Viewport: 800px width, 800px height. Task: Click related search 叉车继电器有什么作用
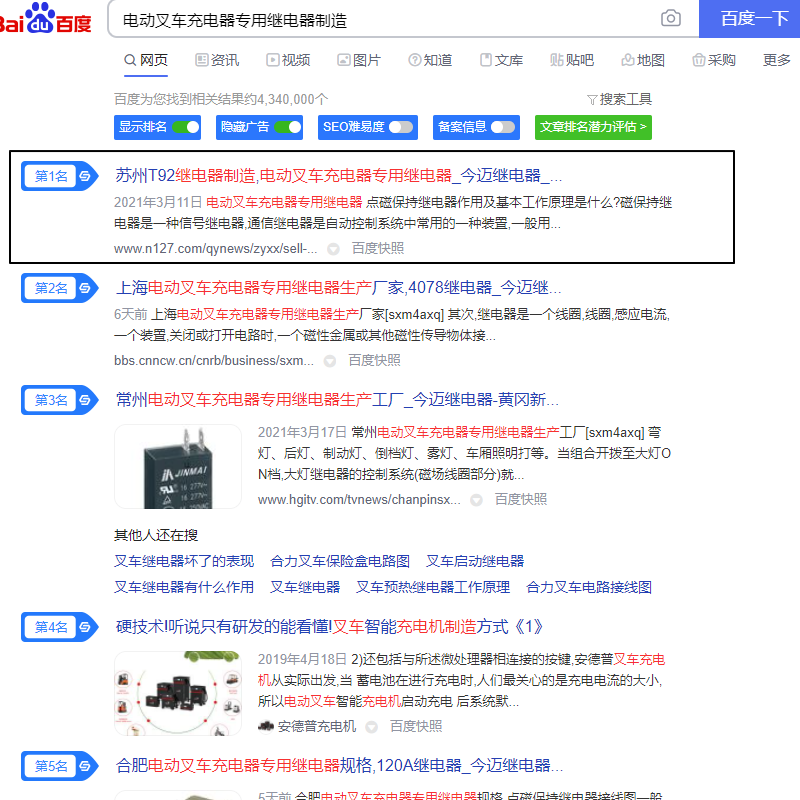pos(184,587)
